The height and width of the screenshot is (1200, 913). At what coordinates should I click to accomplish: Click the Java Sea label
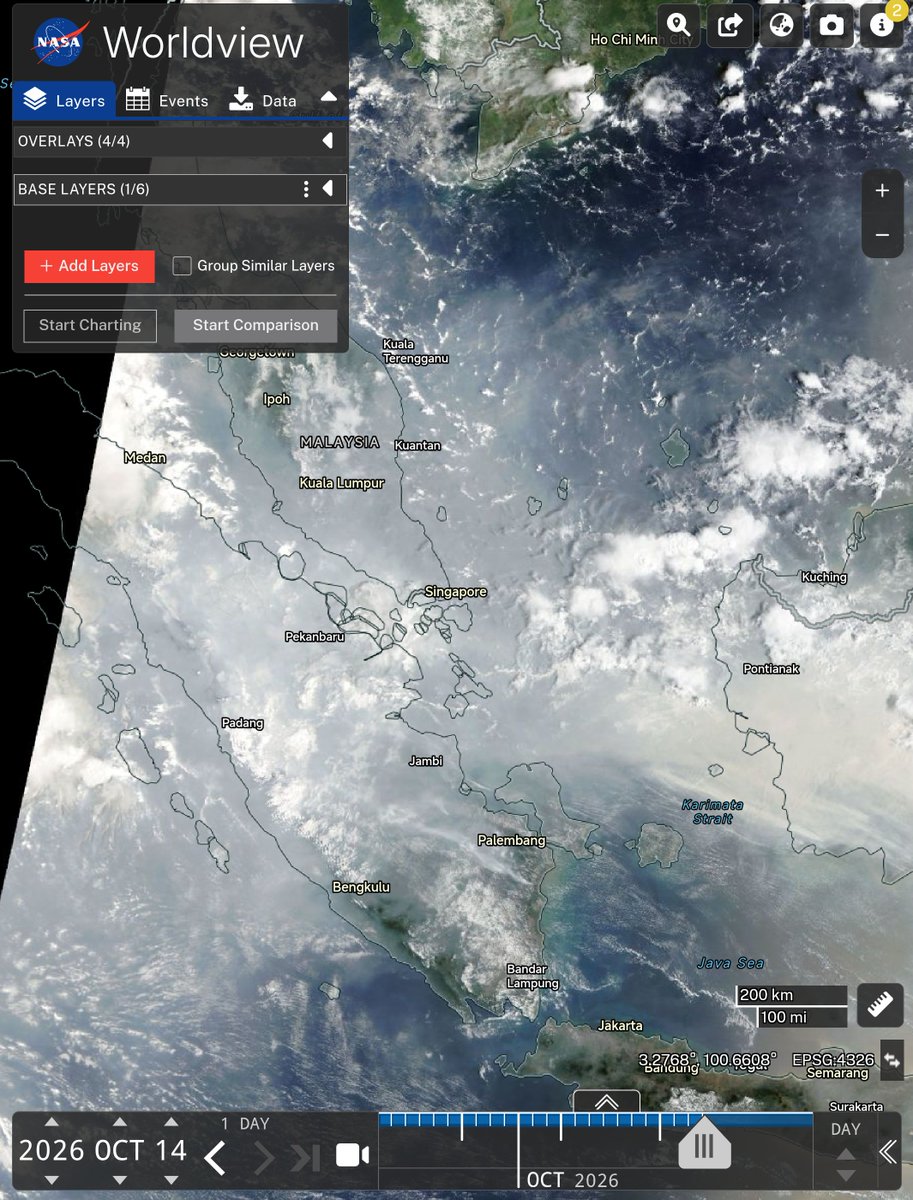731,963
